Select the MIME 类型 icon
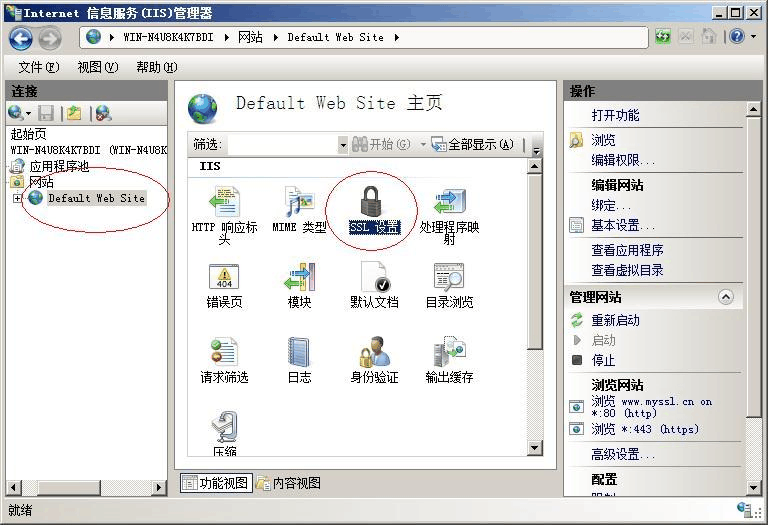This screenshot has width=768, height=525. (x=299, y=201)
